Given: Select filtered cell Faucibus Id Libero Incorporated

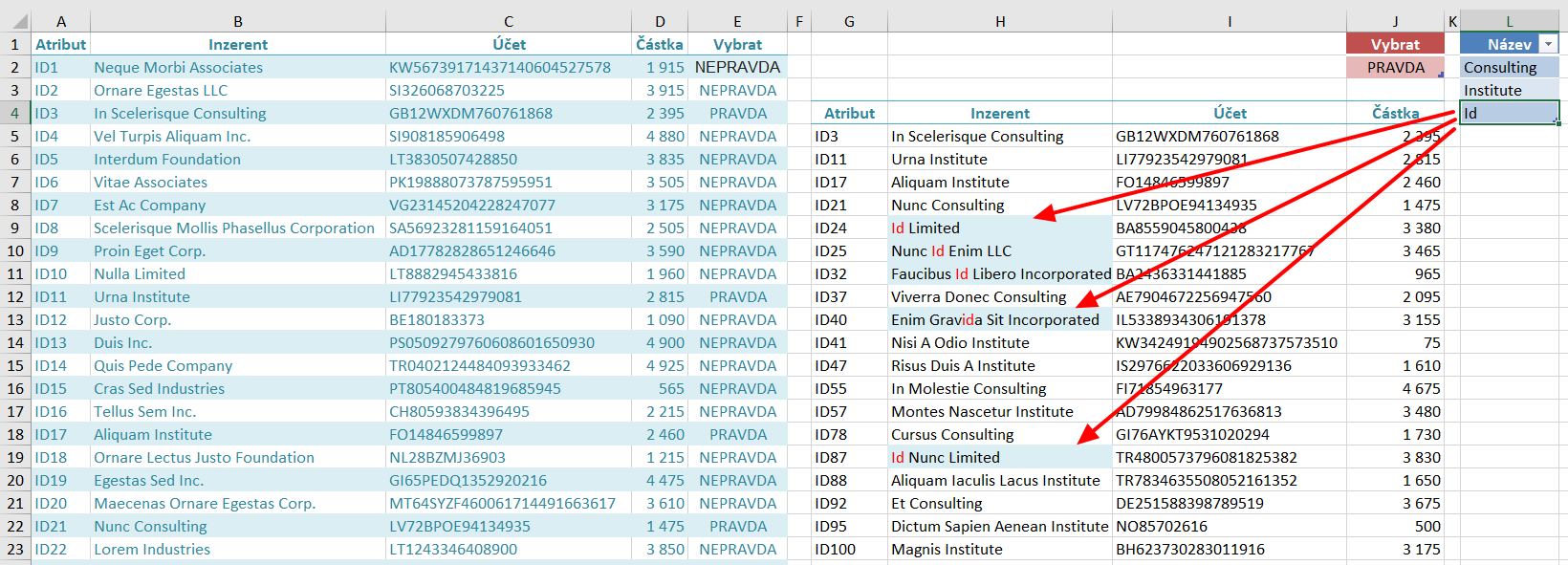Looking at the screenshot, I should [1000, 273].
